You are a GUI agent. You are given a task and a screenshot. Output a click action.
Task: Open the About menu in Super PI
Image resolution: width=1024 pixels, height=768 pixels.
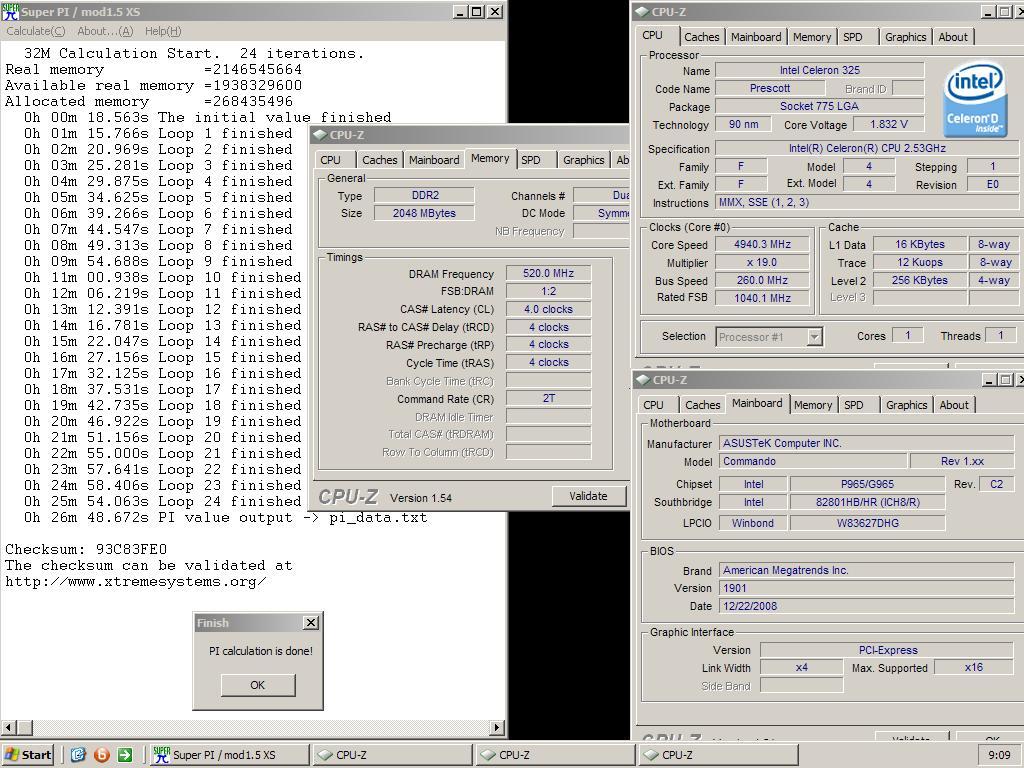104,31
